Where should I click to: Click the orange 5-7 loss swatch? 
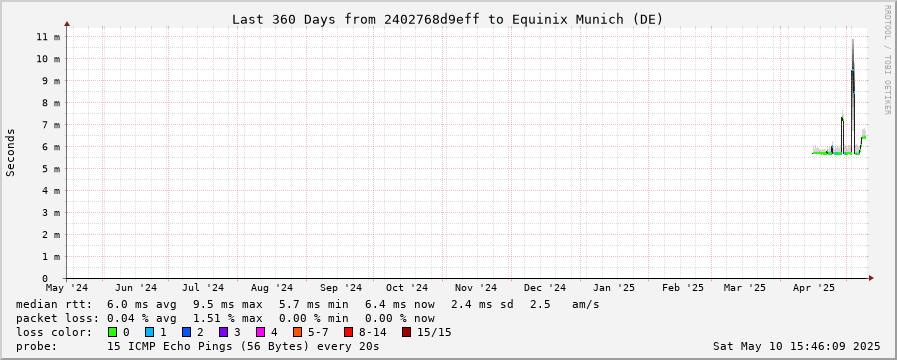tap(297, 332)
